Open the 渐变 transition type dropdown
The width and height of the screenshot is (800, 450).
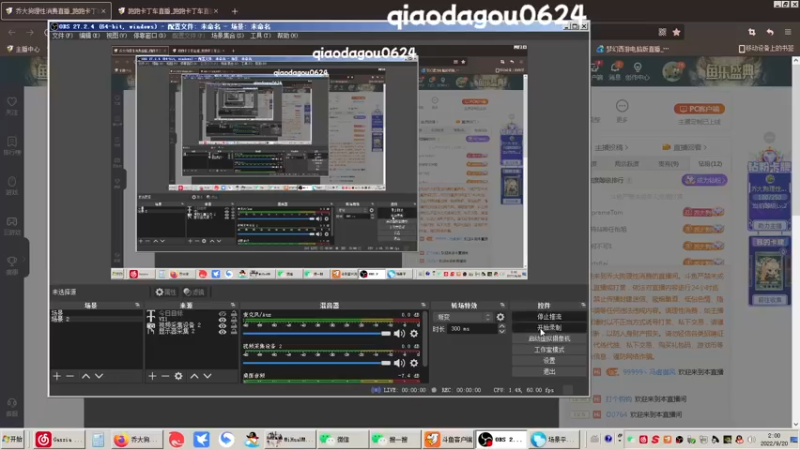pos(463,317)
